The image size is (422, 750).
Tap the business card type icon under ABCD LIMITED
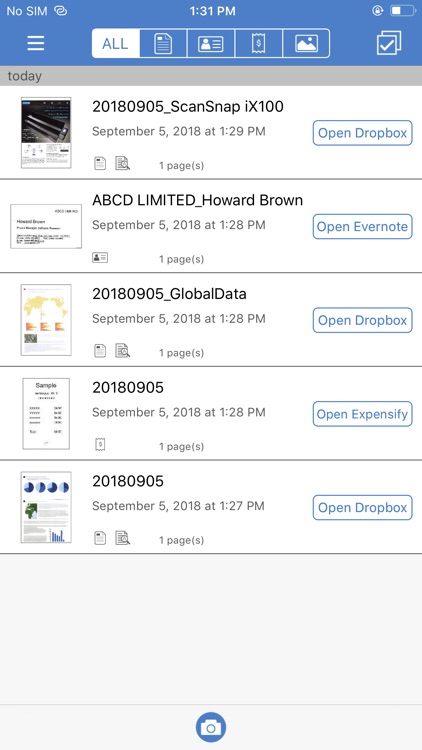(100, 258)
